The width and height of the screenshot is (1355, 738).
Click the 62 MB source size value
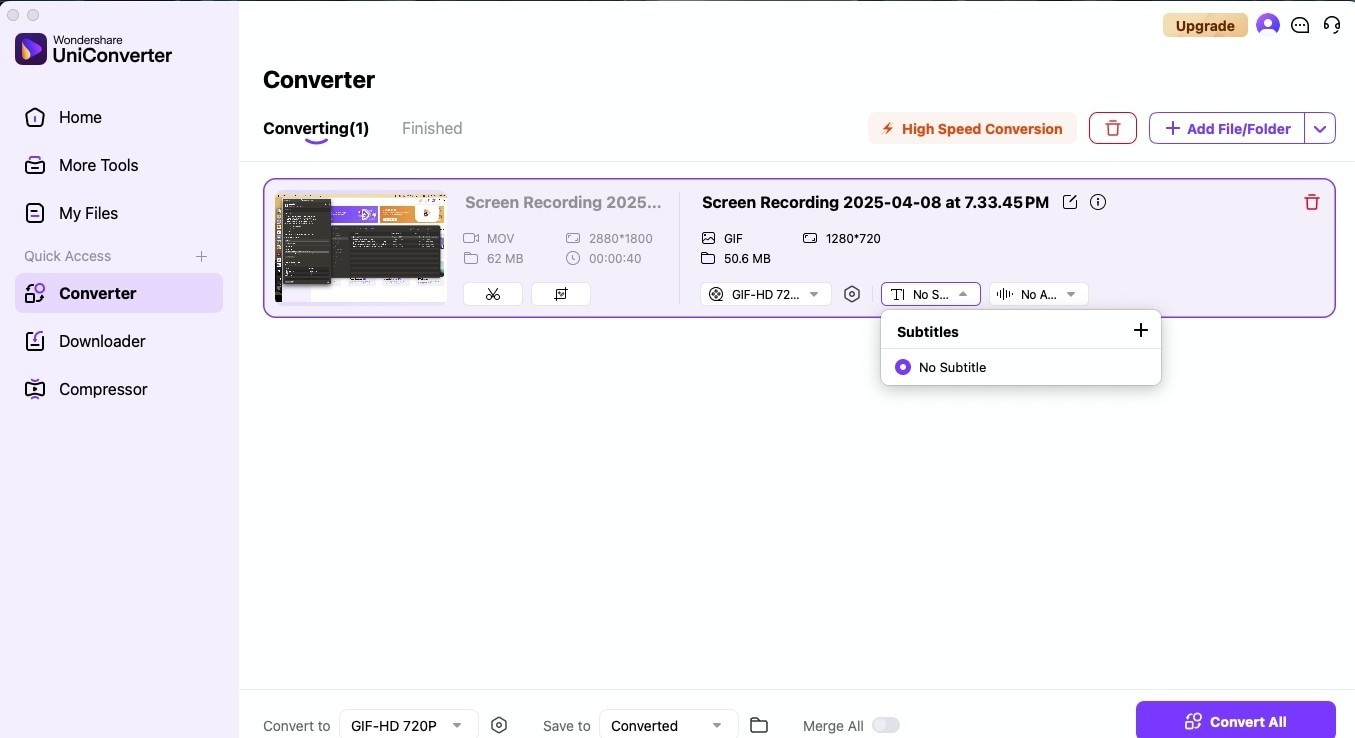506,258
